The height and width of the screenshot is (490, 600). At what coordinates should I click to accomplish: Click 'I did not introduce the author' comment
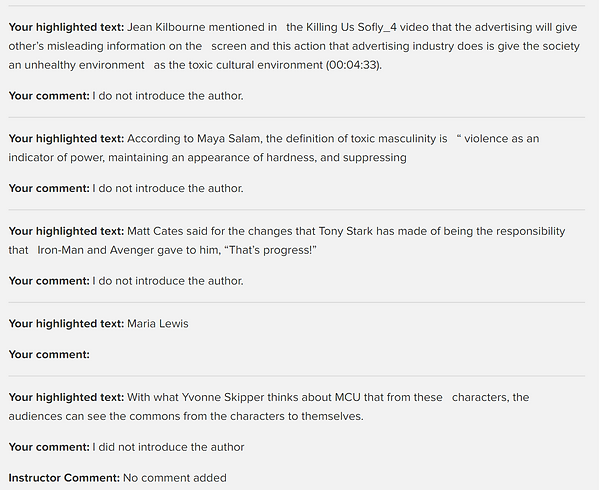coord(168,447)
